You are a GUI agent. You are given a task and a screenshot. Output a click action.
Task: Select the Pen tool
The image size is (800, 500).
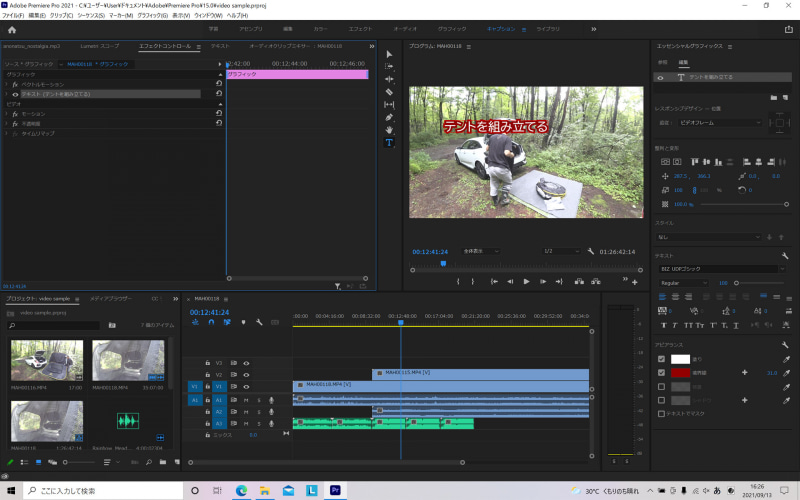(389, 117)
